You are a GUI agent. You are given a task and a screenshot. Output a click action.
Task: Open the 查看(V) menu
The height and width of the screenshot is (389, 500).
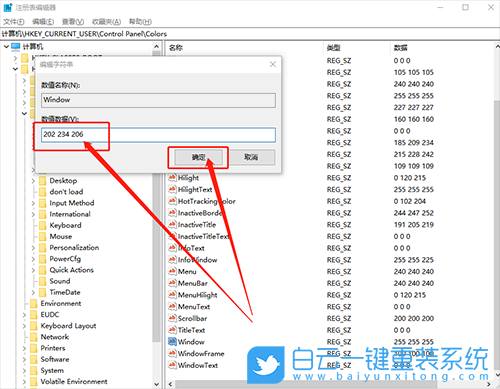[73, 22]
